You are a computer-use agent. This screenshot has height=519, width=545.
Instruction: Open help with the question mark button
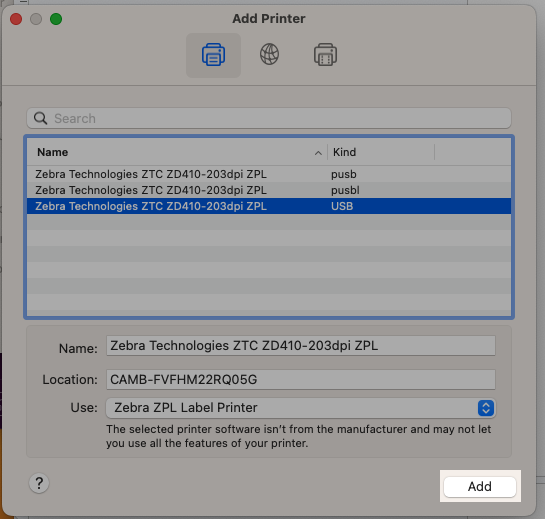(39, 483)
